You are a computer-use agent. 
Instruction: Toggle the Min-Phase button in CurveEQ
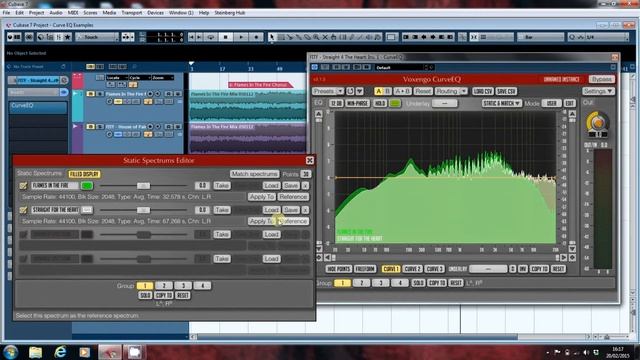358,103
